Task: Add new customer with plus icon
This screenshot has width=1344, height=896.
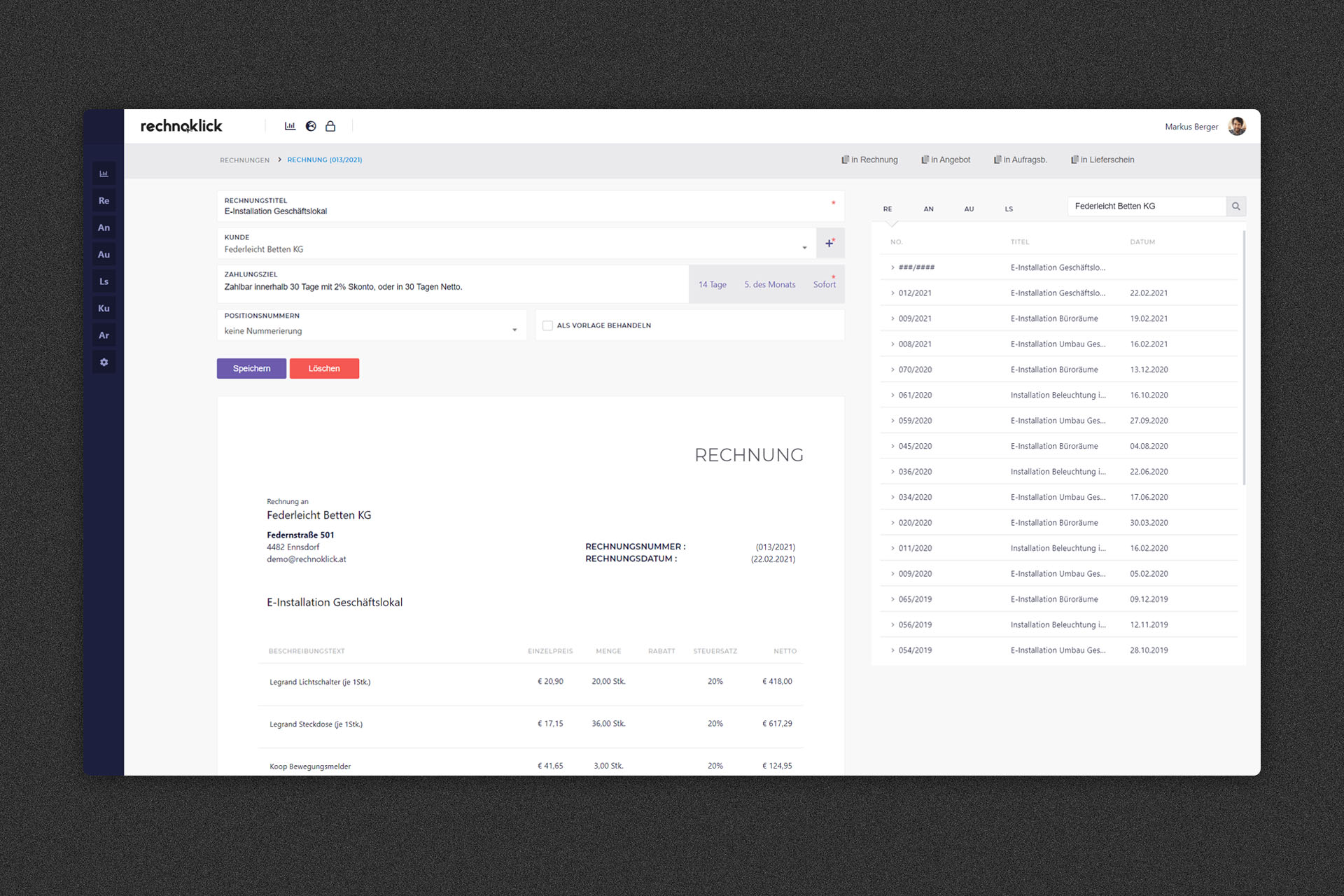Action: click(829, 243)
